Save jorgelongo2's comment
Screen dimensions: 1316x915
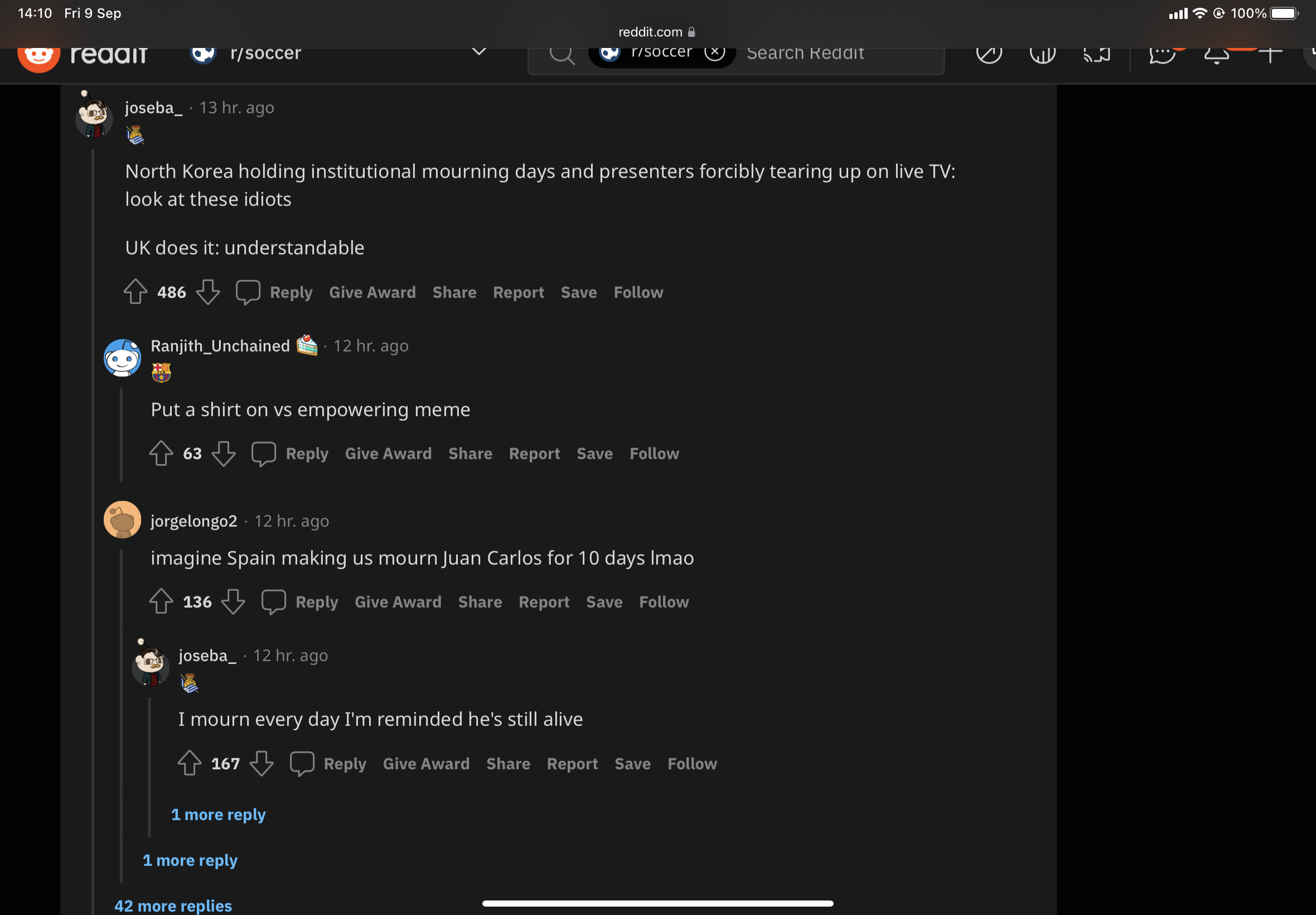tap(604, 602)
